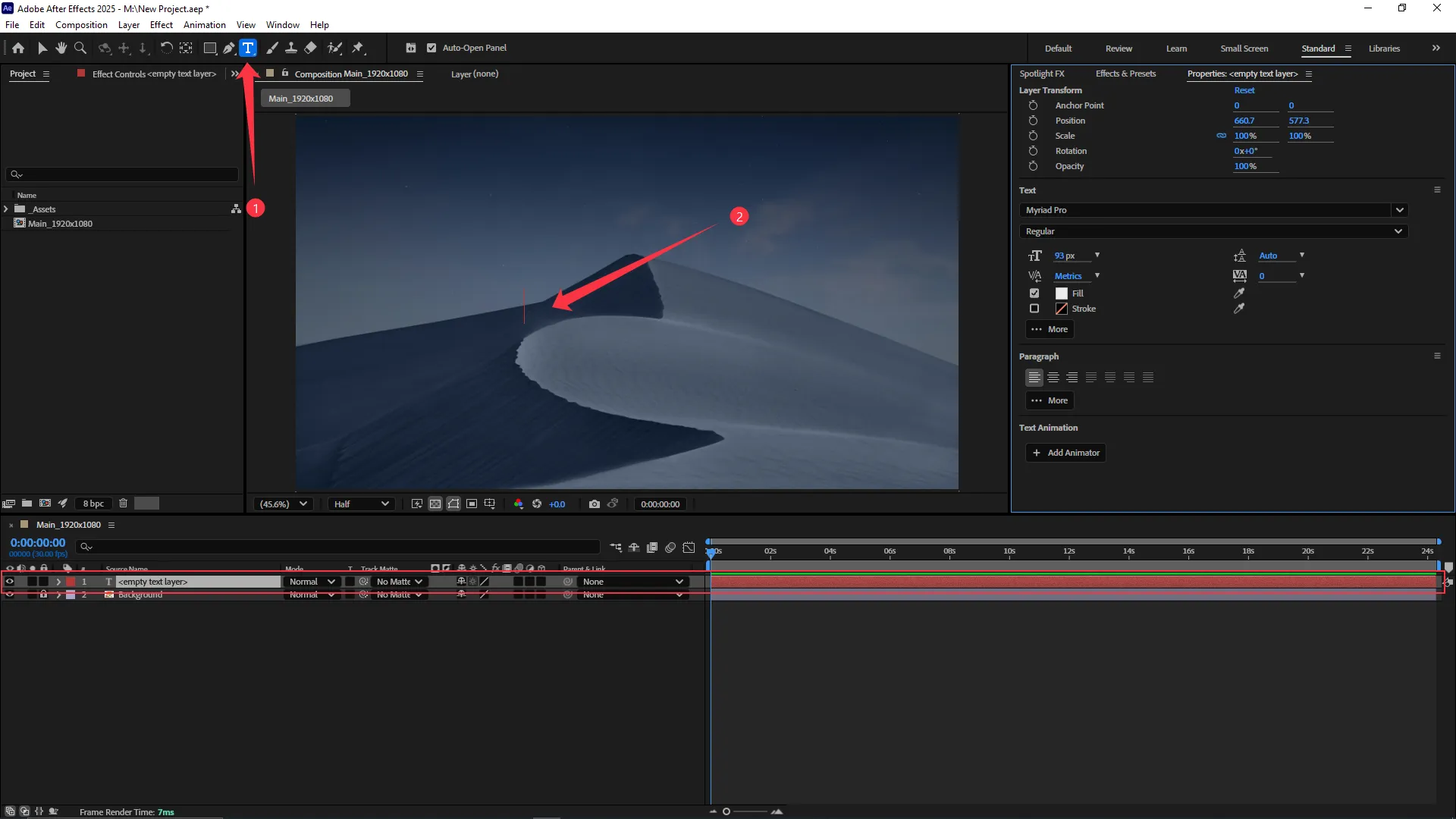The width and height of the screenshot is (1456, 819).
Task: Select the Hand tool
Action: (x=61, y=48)
